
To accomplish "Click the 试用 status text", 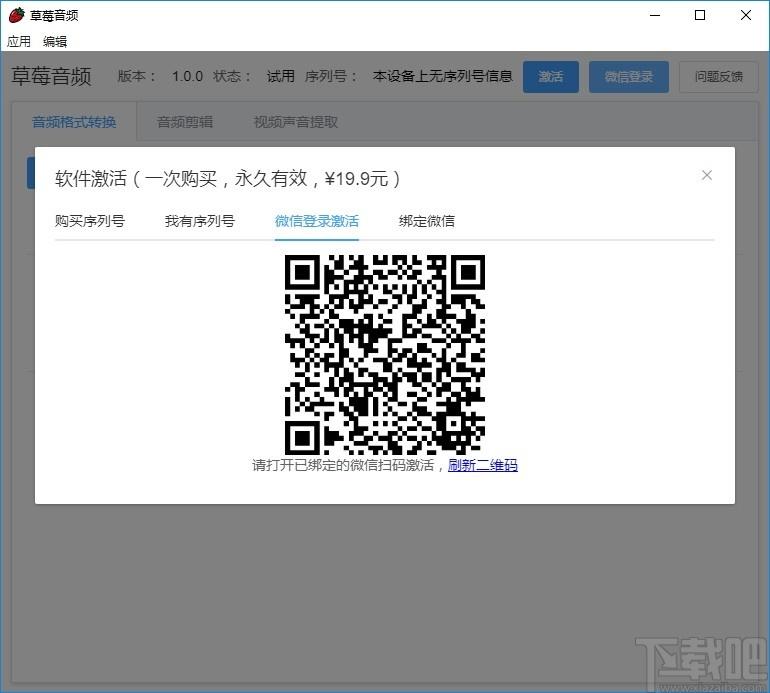I will [280, 76].
